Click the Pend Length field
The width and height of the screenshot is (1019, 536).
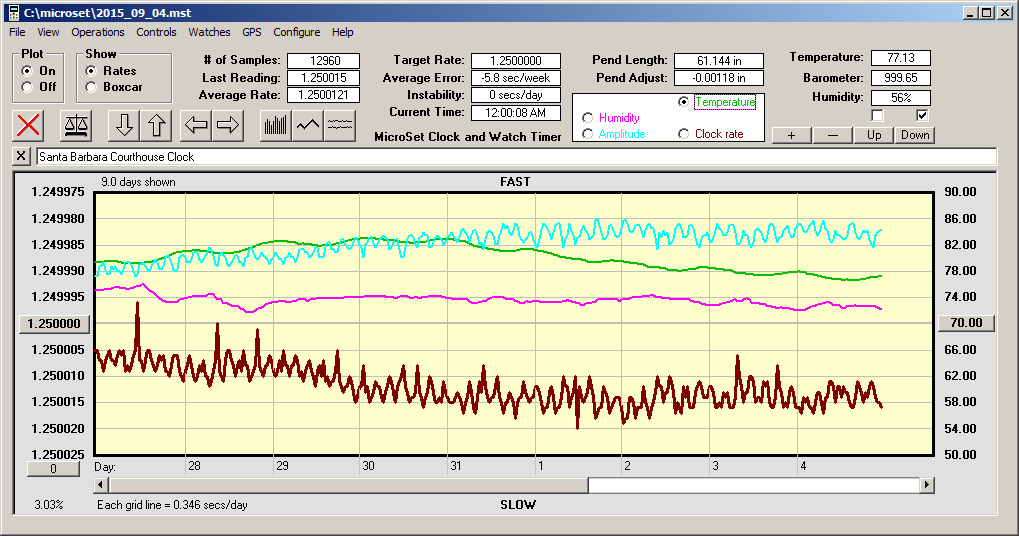click(x=719, y=60)
